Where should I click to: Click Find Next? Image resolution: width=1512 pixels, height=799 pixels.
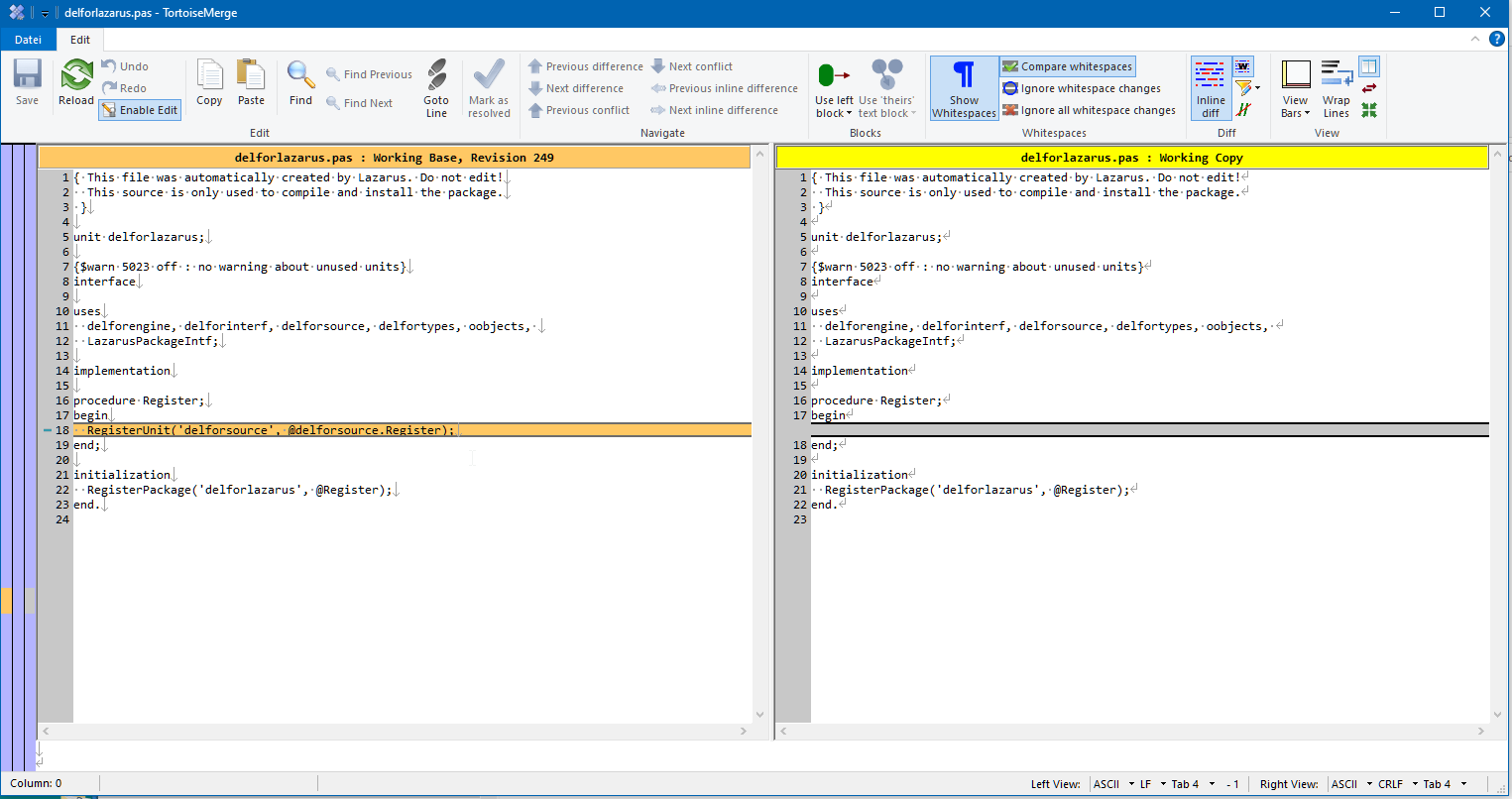tap(359, 103)
